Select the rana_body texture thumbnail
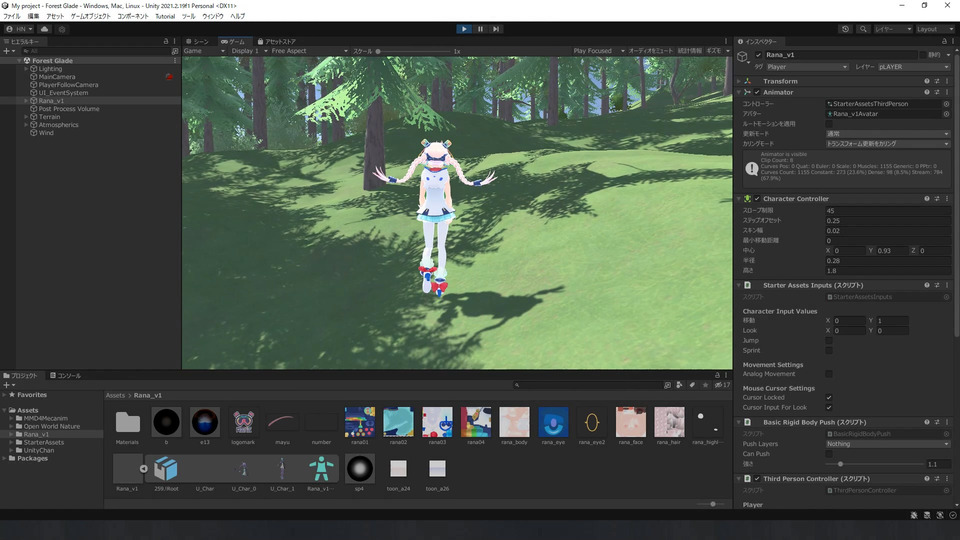The image size is (960, 540). click(x=514, y=422)
